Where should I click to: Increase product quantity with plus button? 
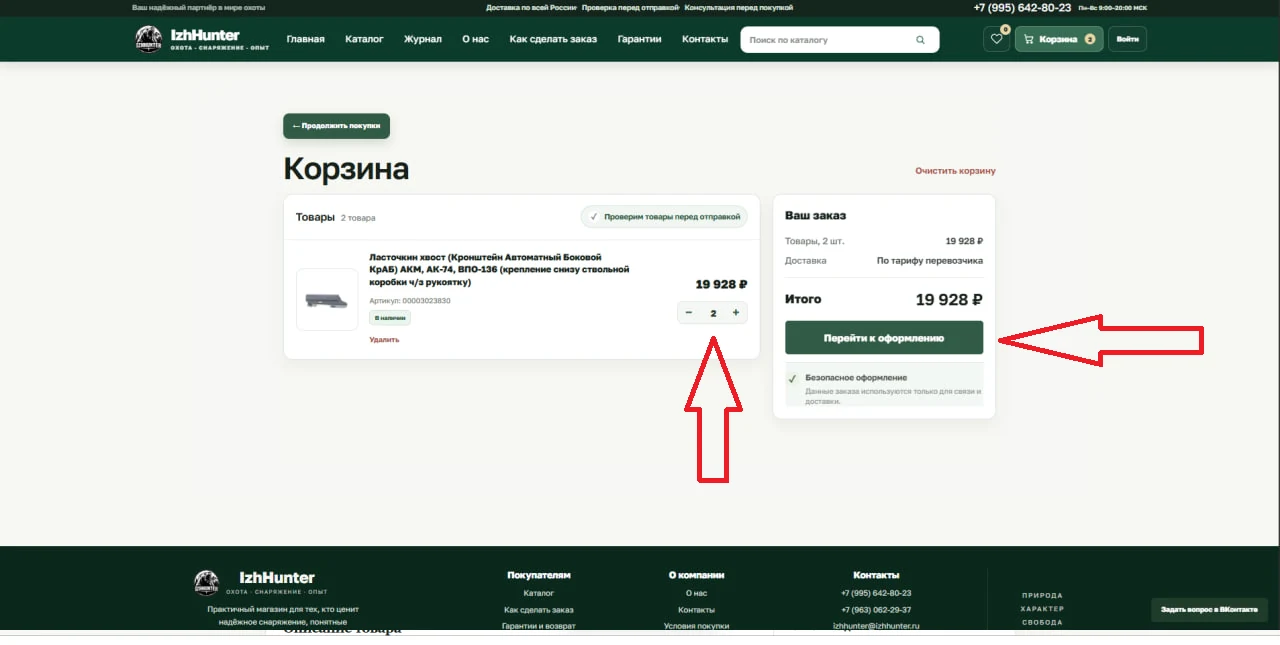pyautogui.click(x=736, y=313)
